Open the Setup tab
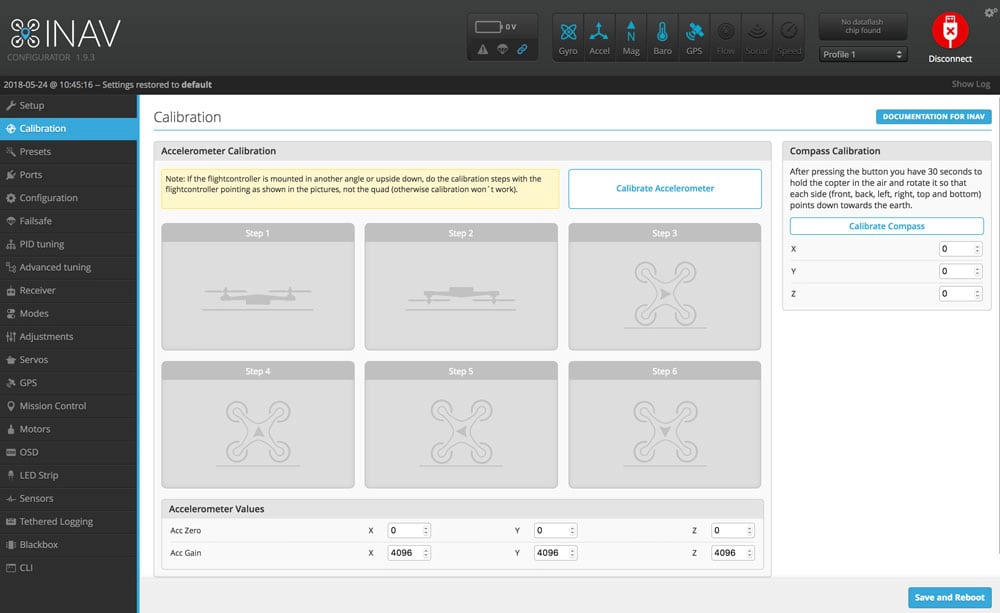This screenshot has width=1000, height=613. coord(68,105)
